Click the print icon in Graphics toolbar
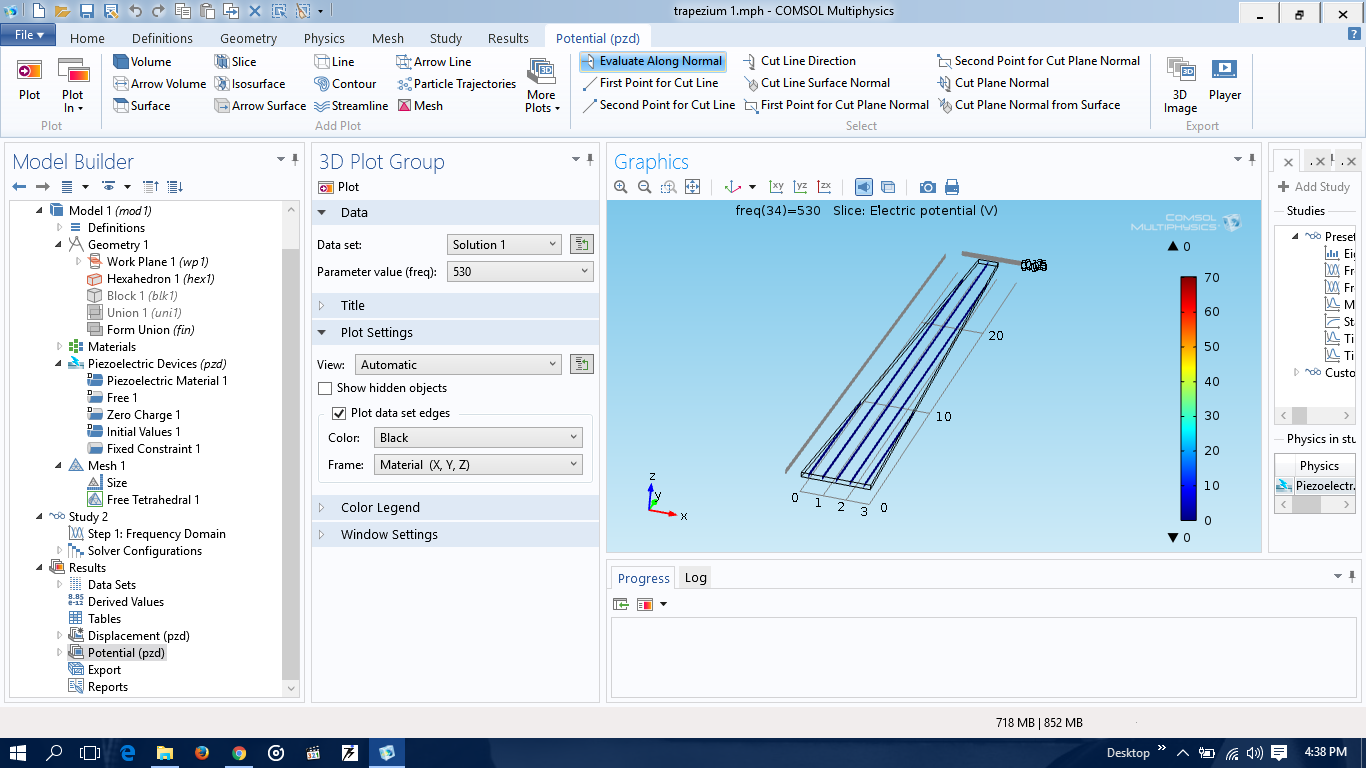This screenshot has width=1366, height=768. pos(952,187)
